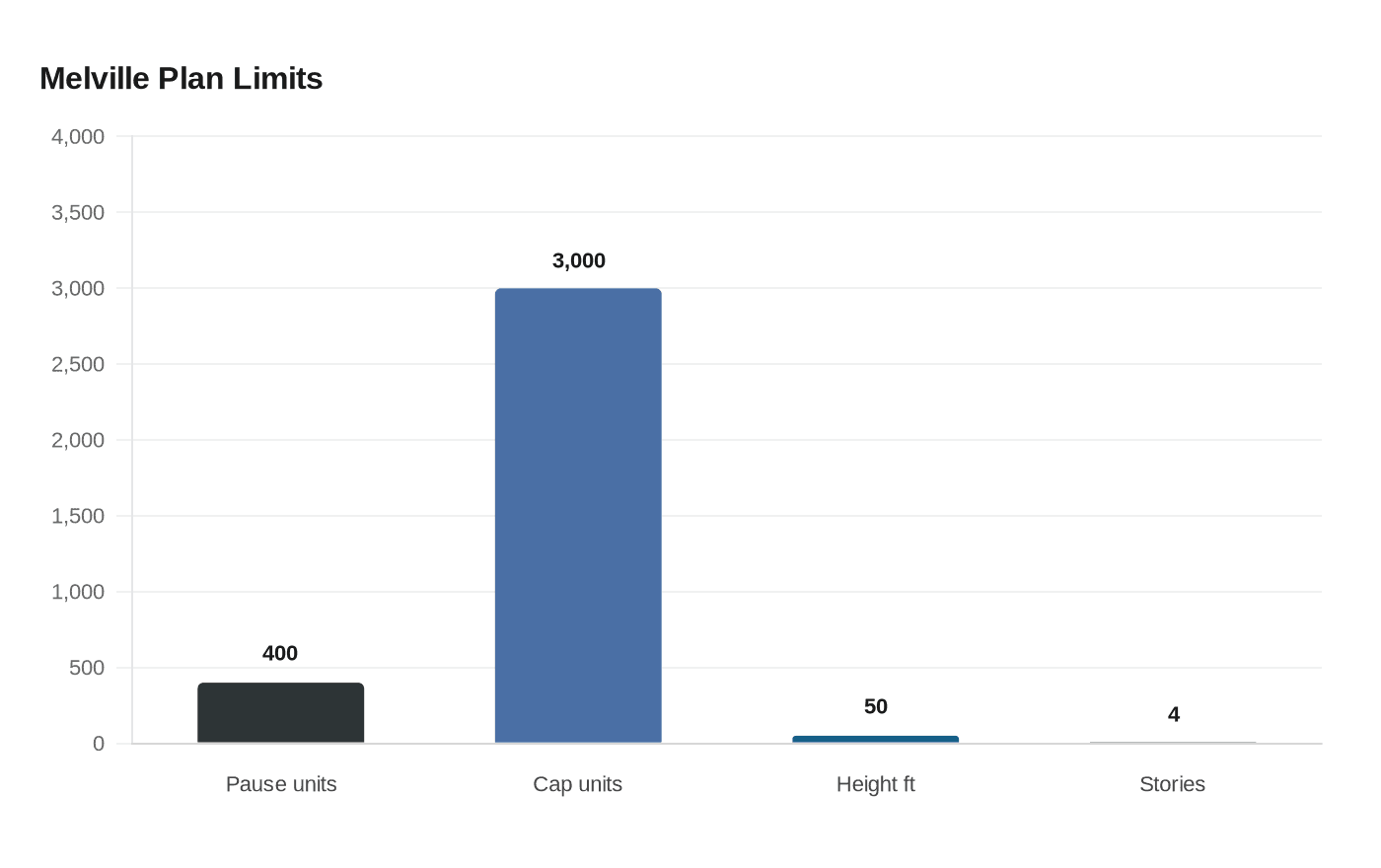Select the 4 value label
Screen dimensions: 1381x868
(1174, 714)
